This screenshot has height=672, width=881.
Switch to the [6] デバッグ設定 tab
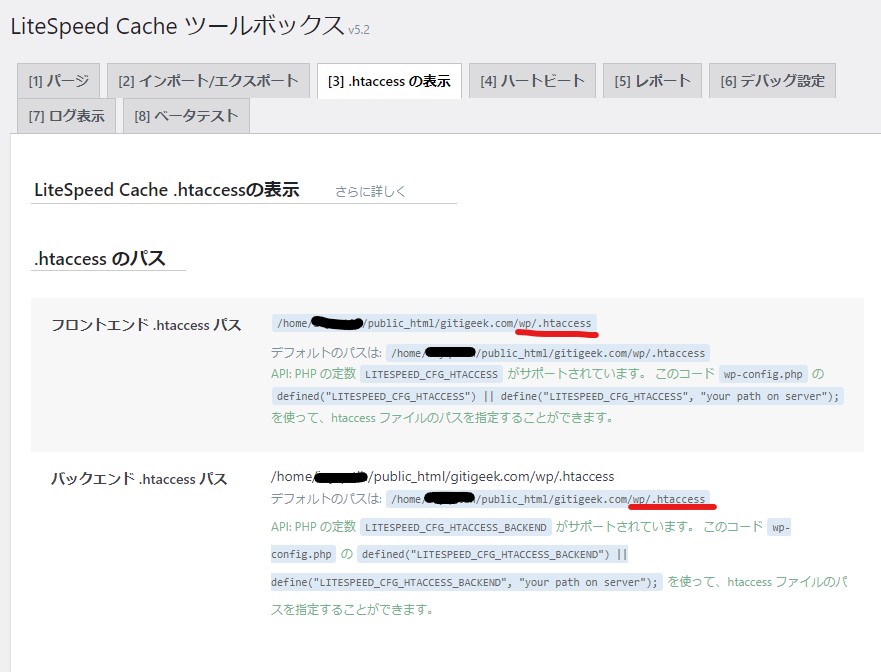click(772, 81)
